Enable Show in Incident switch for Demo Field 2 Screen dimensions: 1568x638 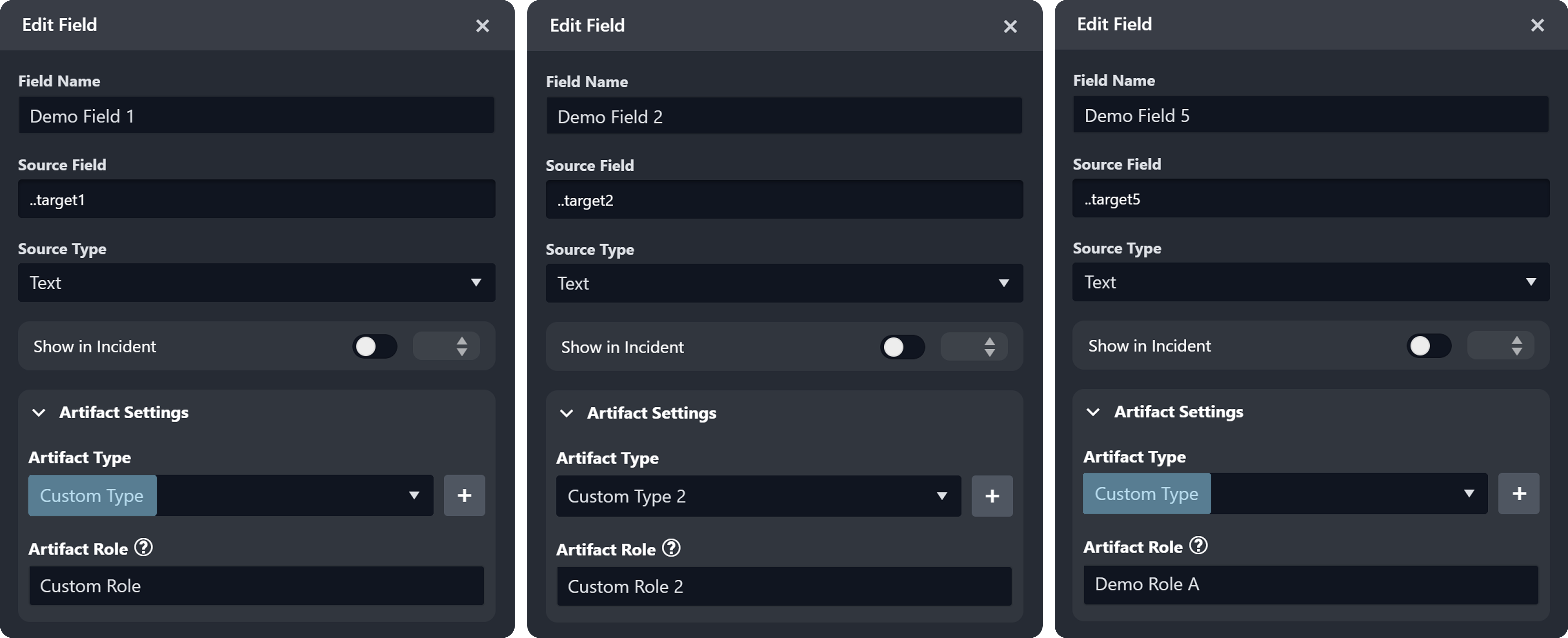pos(902,347)
